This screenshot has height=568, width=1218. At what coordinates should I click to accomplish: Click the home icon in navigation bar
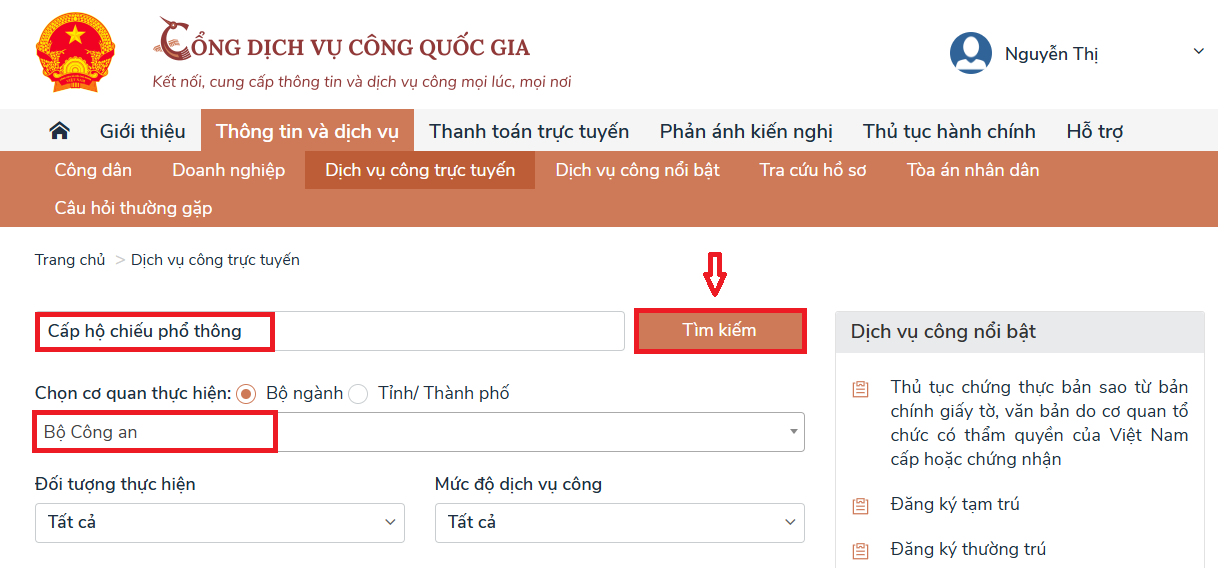[x=60, y=131]
